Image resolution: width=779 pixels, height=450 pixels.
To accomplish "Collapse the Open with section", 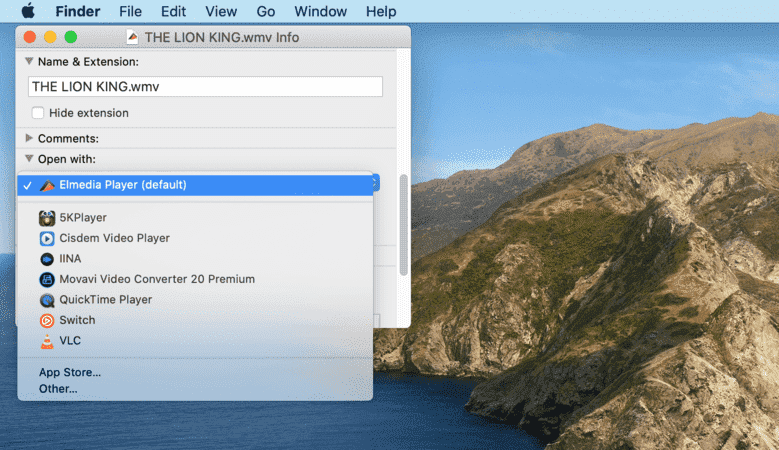I will 29,158.
